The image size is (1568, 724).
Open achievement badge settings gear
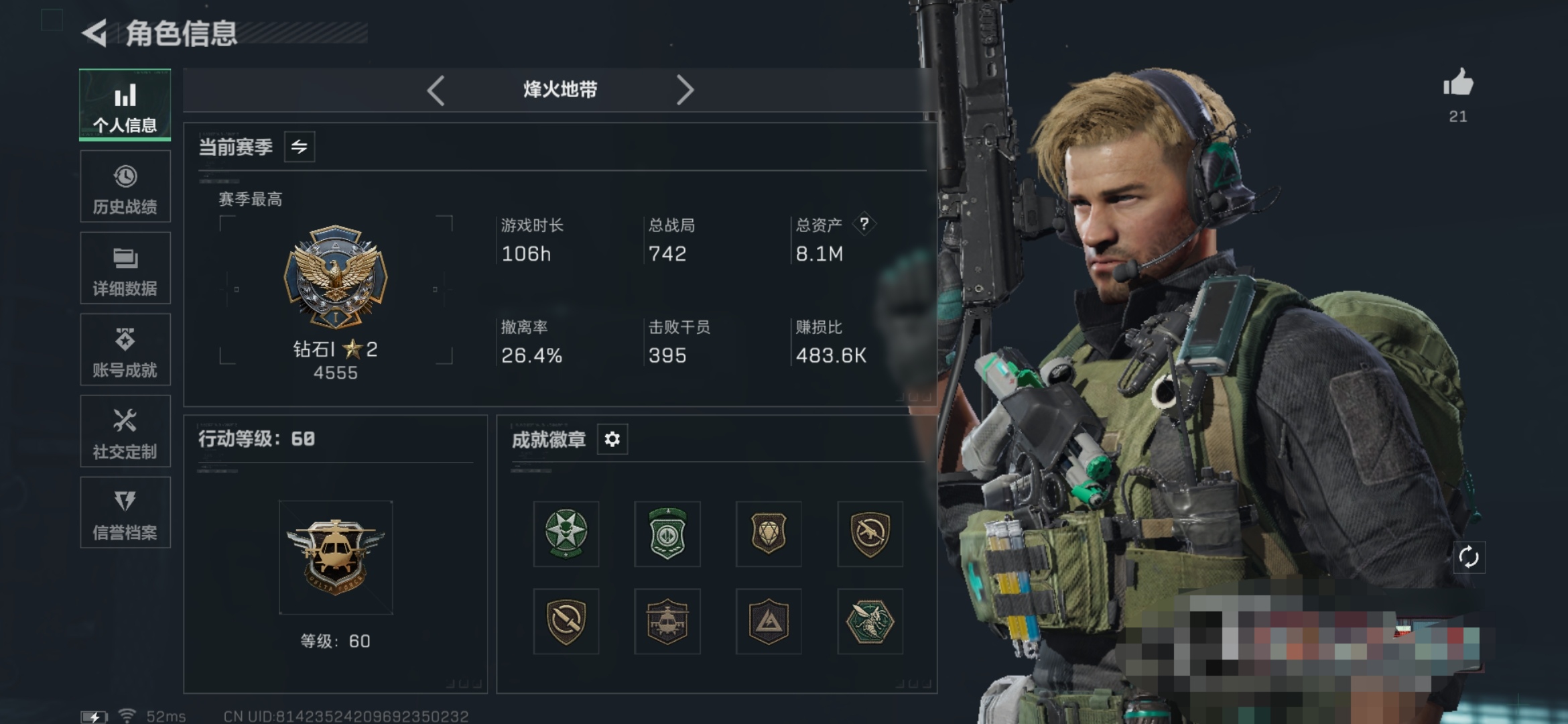click(612, 439)
